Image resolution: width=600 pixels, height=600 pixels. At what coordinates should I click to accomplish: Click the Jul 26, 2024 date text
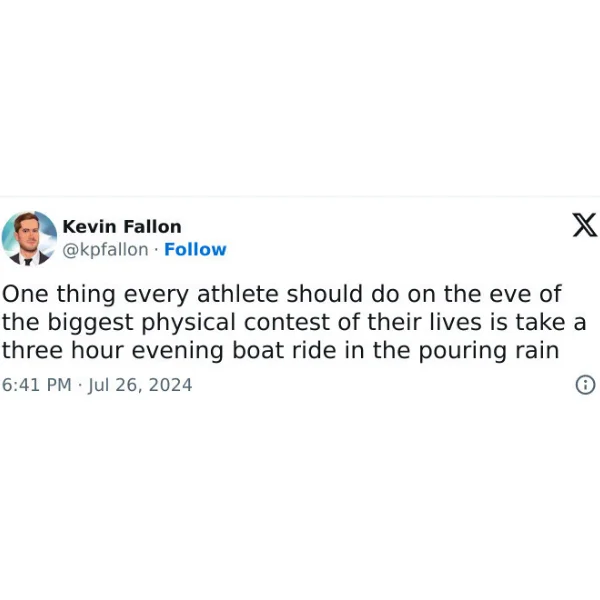(140, 385)
